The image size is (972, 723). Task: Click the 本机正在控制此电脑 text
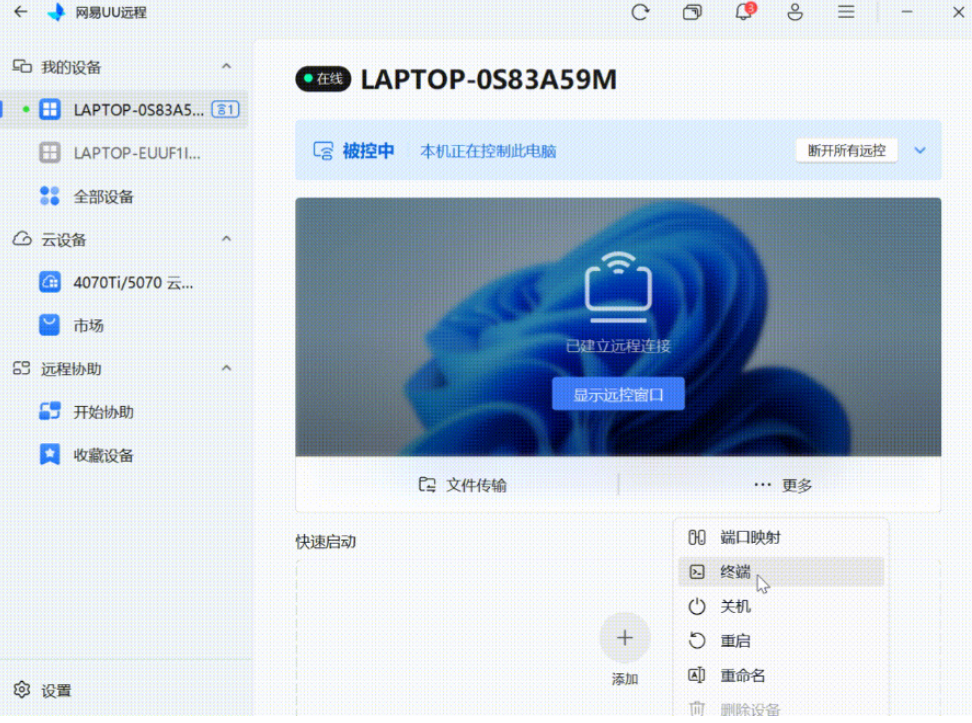tap(488, 151)
